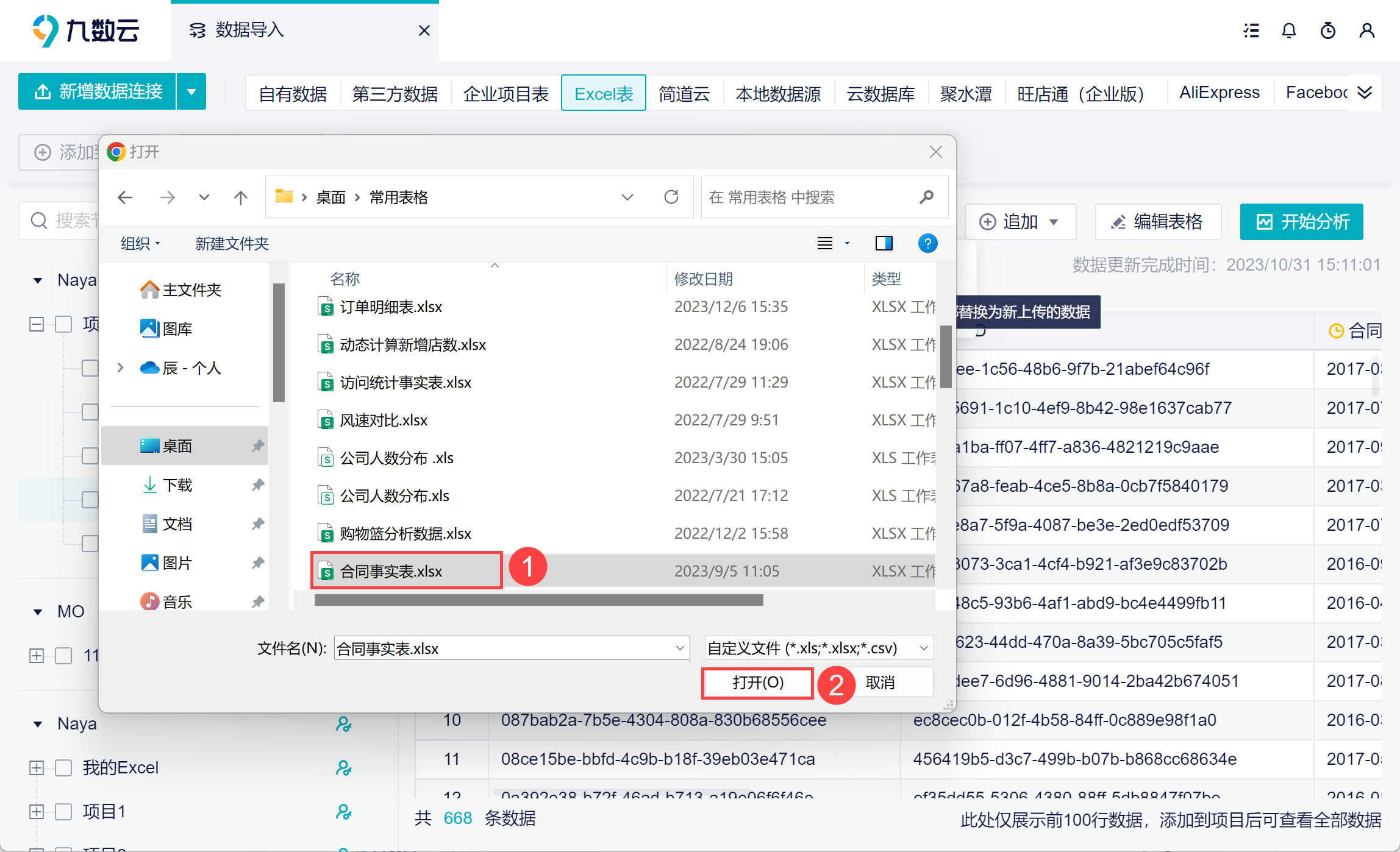
Task: Click the 打开(O) button
Action: [x=757, y=683]
